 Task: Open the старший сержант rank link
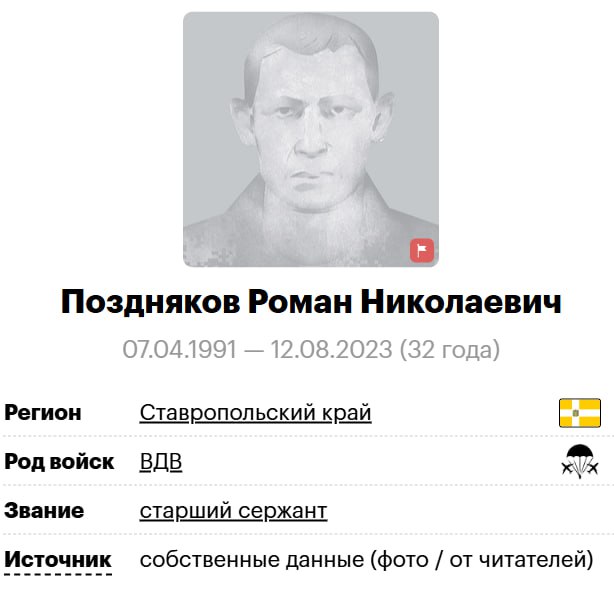[x=233, y=511]
